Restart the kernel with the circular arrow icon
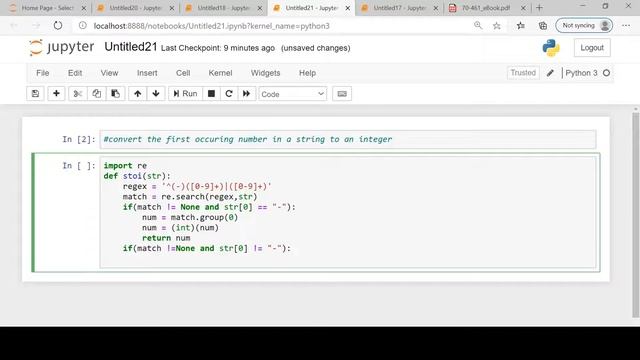Viewport: 640px width, 360px height. (229, 94)
